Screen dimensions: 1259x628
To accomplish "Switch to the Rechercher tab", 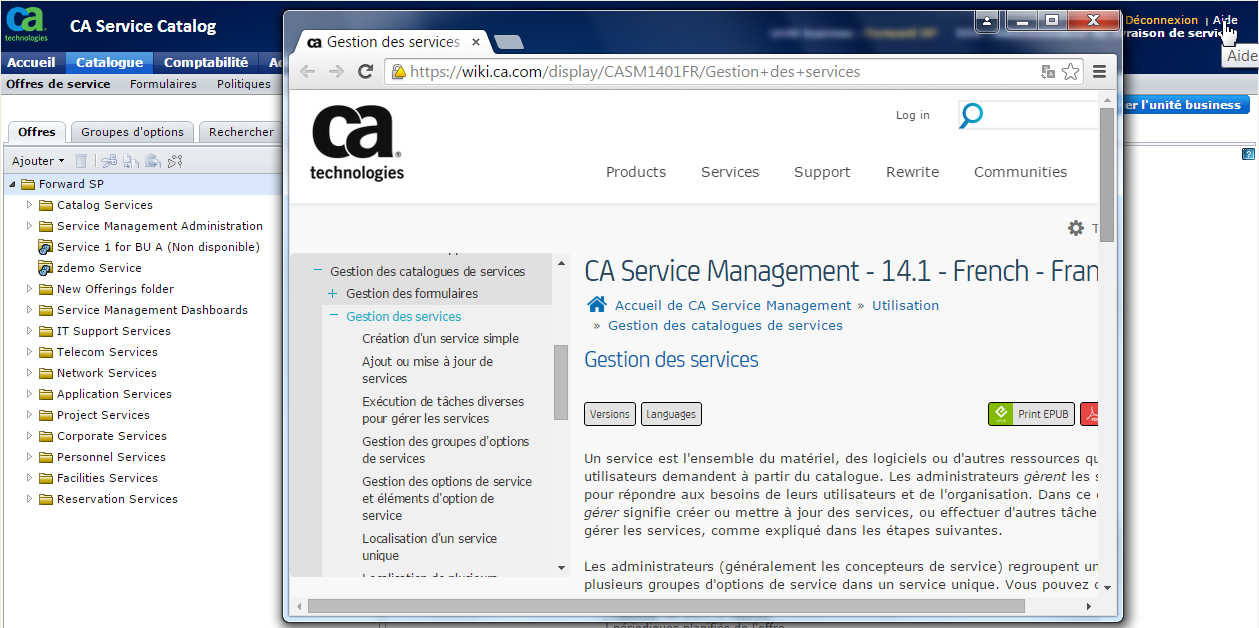I will pyautogui.click(x=241, y=132).
